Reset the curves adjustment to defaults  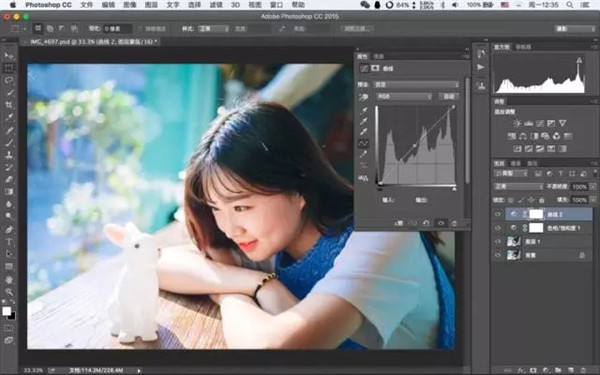[426, 223]
